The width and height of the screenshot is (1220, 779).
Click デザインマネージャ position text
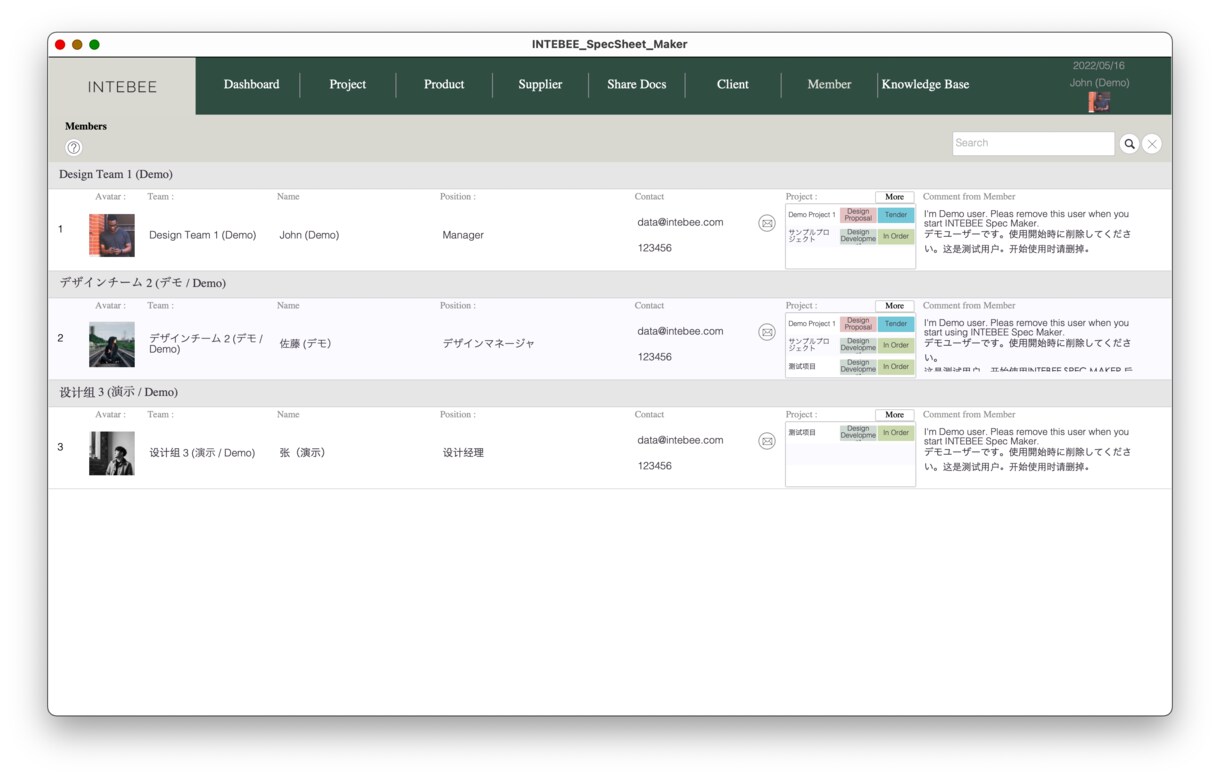pos(489,344)
